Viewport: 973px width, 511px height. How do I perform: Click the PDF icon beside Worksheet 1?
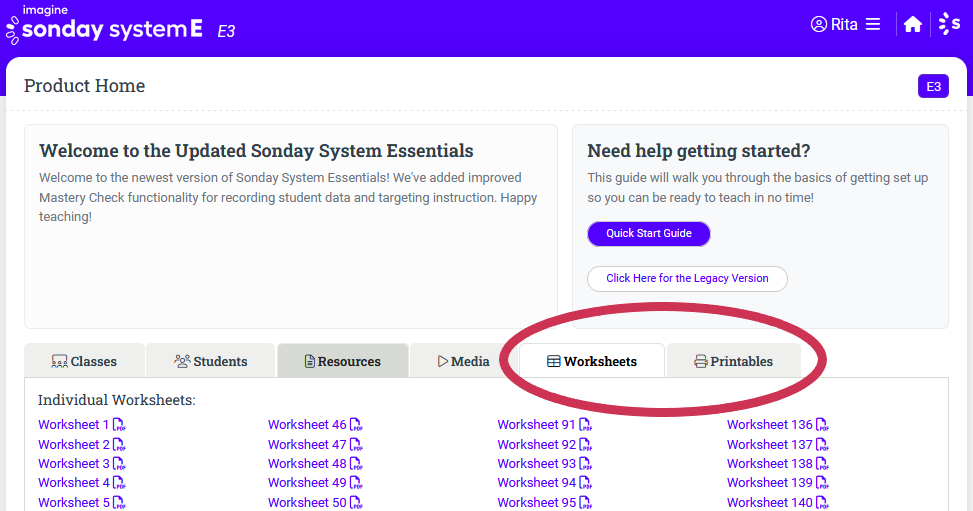pyautogui.click(x=119, y=425)
